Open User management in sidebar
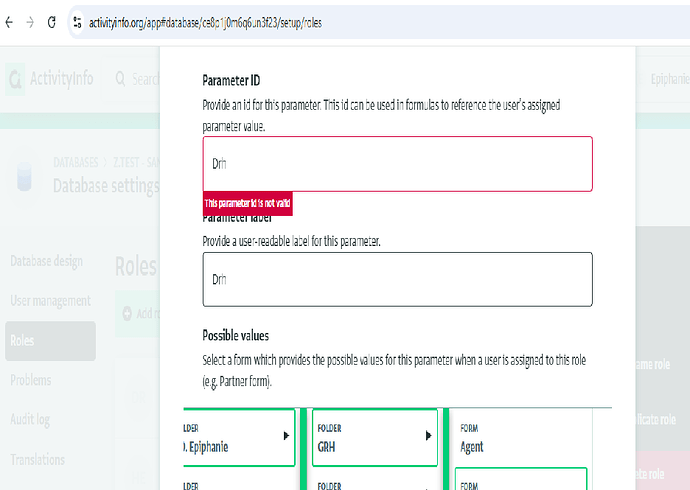690x490 pixels. coord(50,300)
